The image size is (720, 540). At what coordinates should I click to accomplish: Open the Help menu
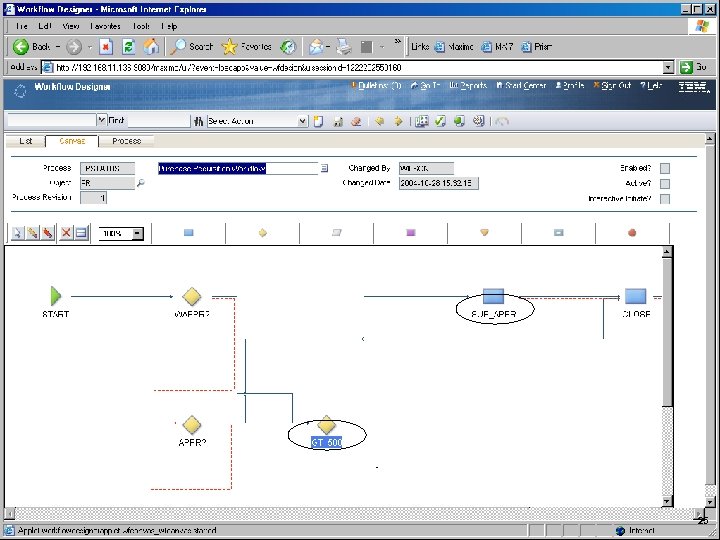pyautogui.click(x=169, y=26)
